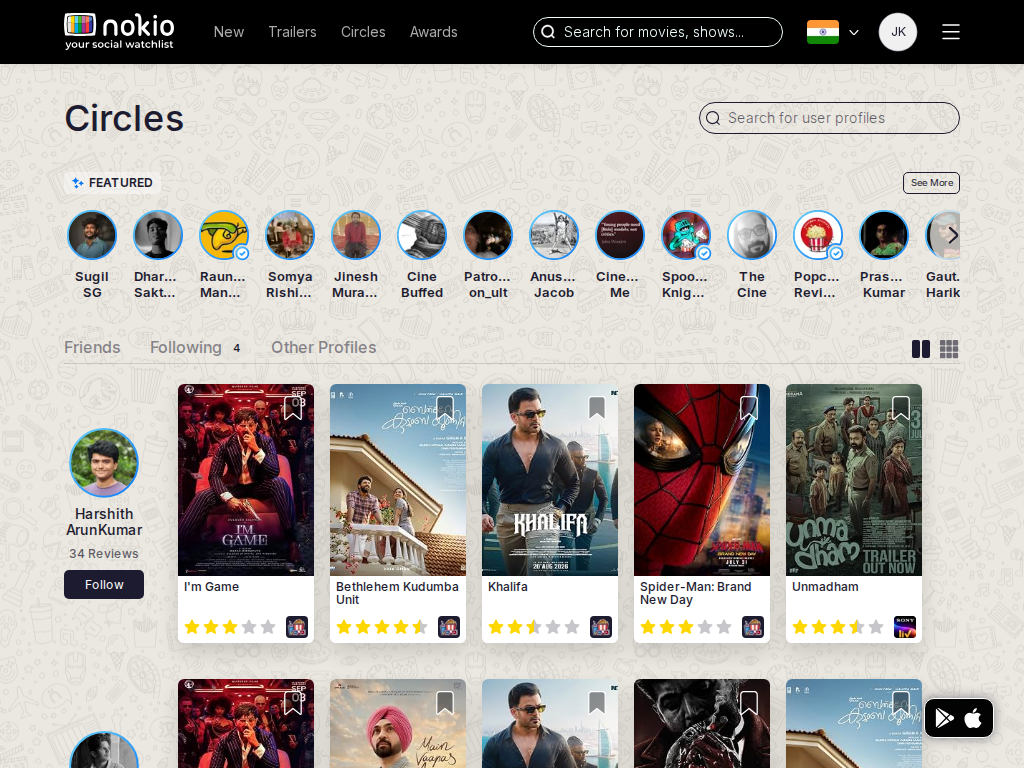The image size is (1024, 768).
Task: Open the Spider-Man poster image
Action: 701,480
